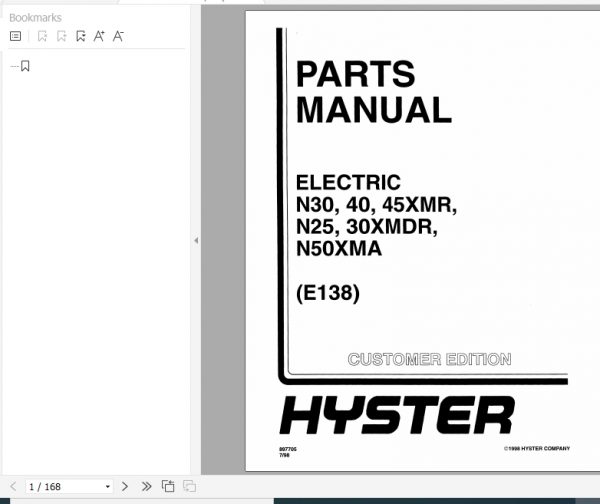600x504 pixels.
Task: Increase bookmark text size
Action: point(99,36)
